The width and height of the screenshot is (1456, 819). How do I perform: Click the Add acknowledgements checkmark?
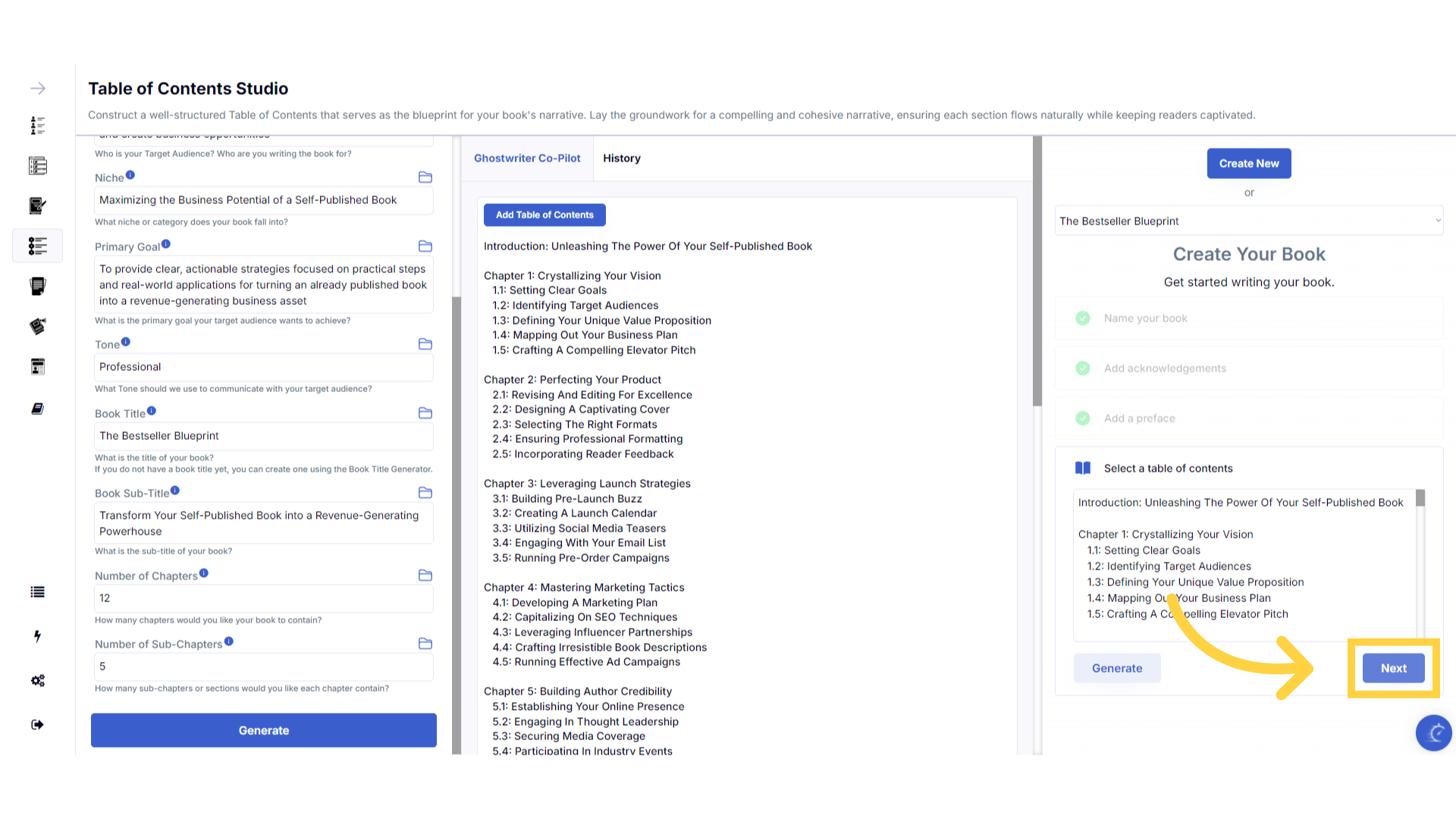[x=1083, y=369]
